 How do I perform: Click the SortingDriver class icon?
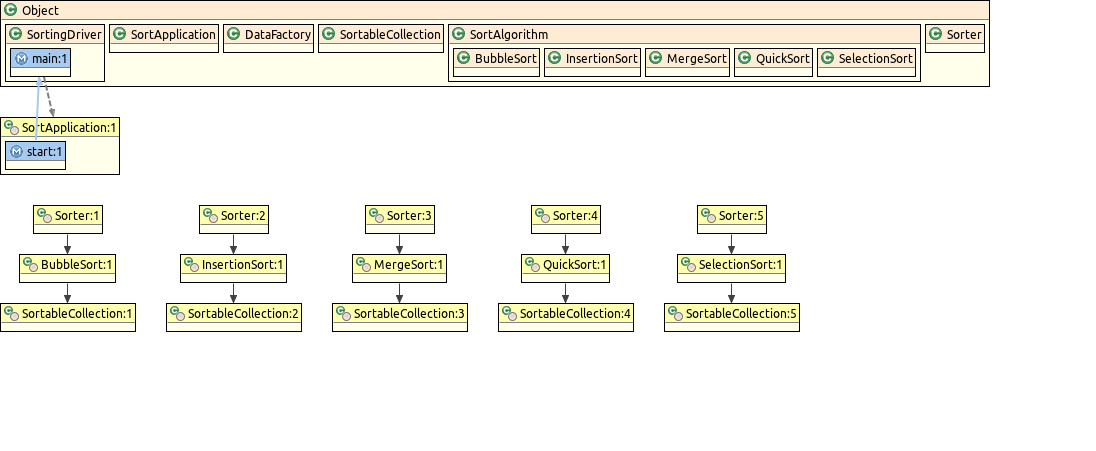coord(16,34)
